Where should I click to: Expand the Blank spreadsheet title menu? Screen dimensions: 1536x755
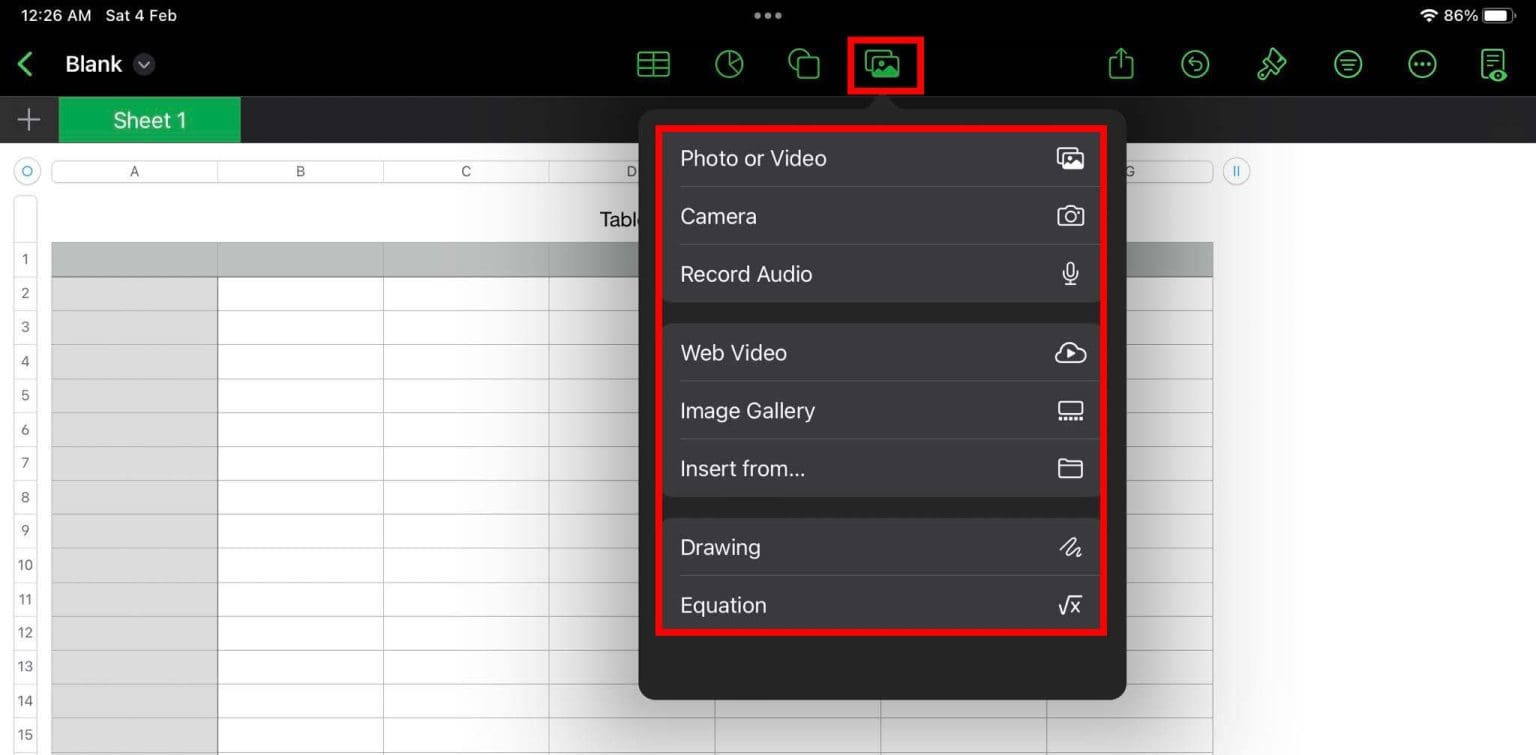coord(142,63)
